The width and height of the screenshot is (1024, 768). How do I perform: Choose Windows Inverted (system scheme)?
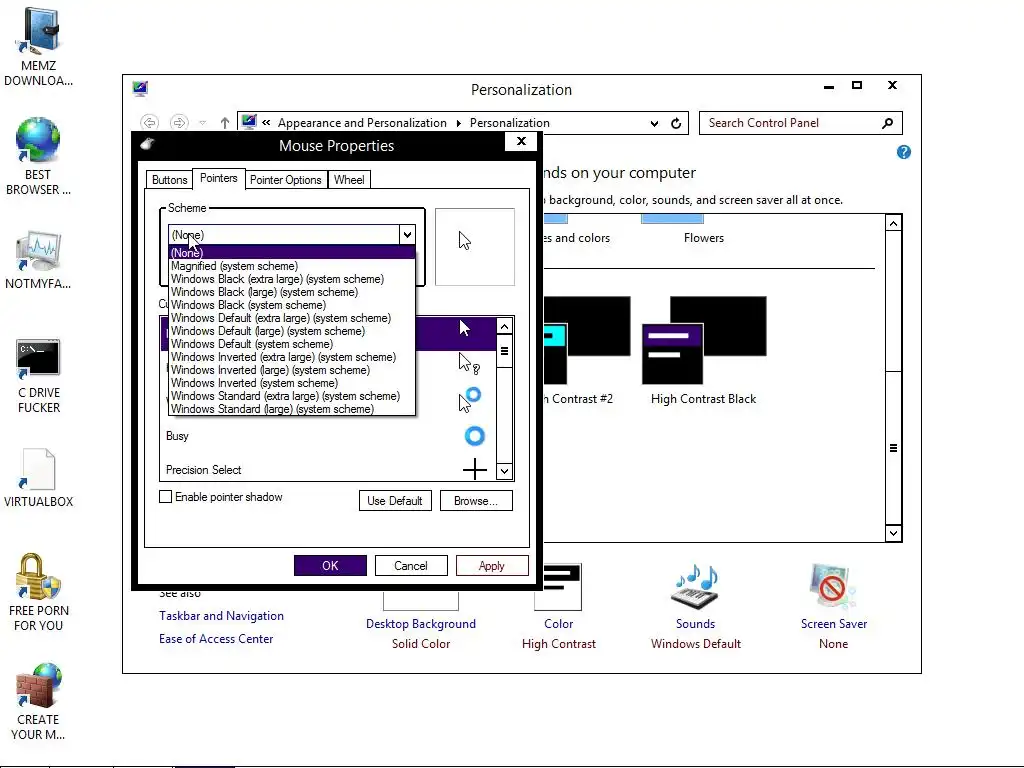point(292,383)
